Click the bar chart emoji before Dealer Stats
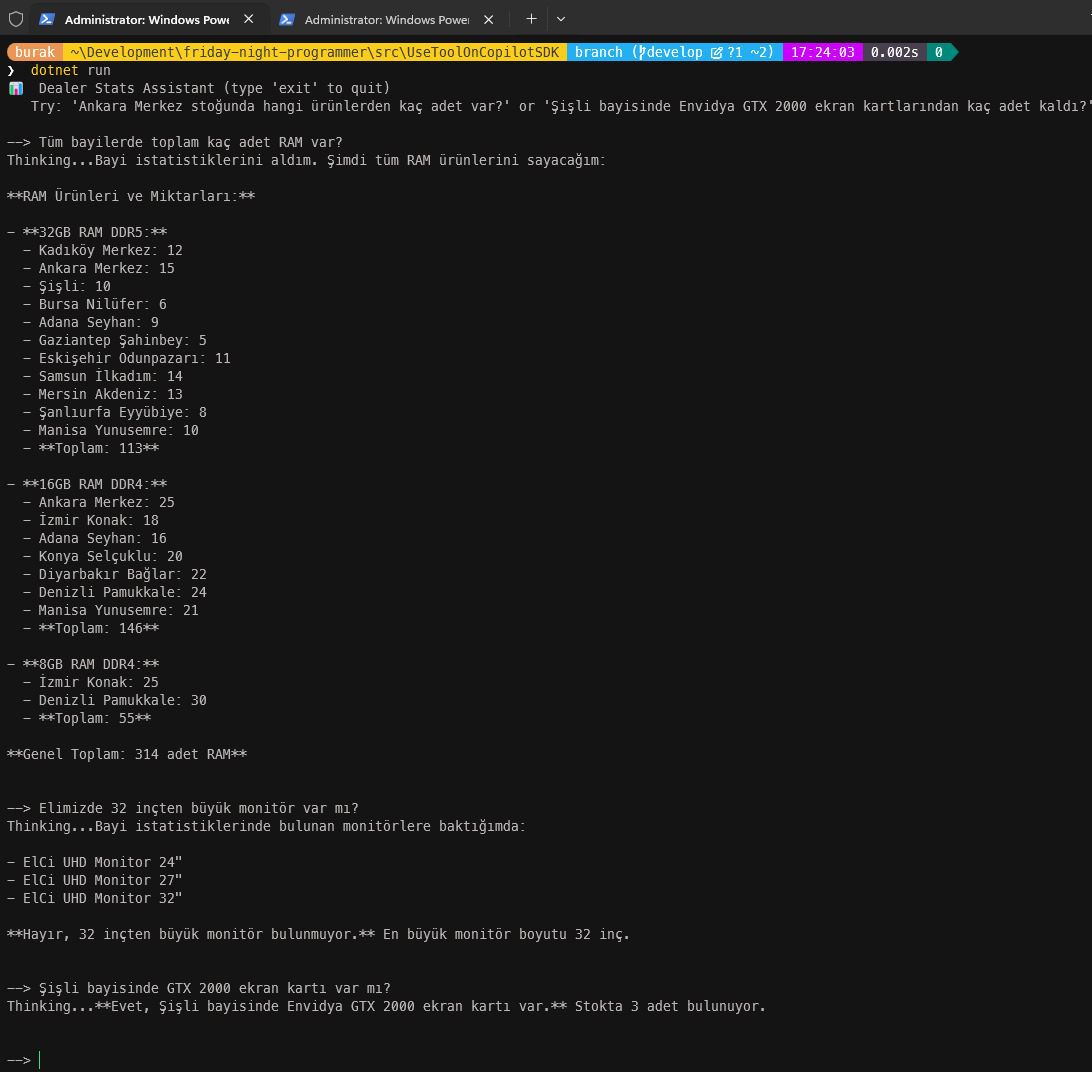This screenshot has width=1092, height=1072. tap(15, 89)
